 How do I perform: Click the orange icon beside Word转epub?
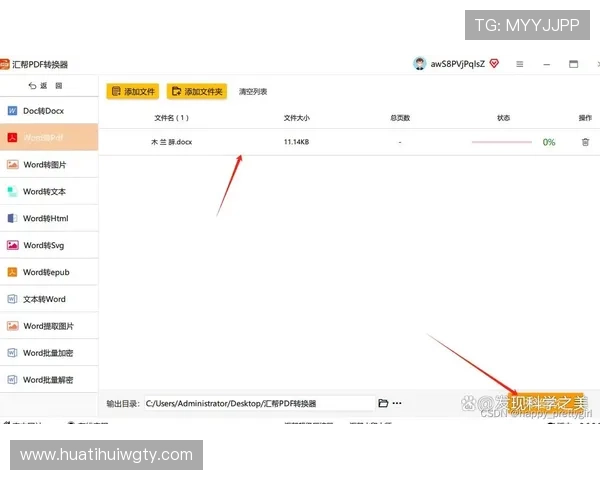pyautogui.click(x=12, y=272)
